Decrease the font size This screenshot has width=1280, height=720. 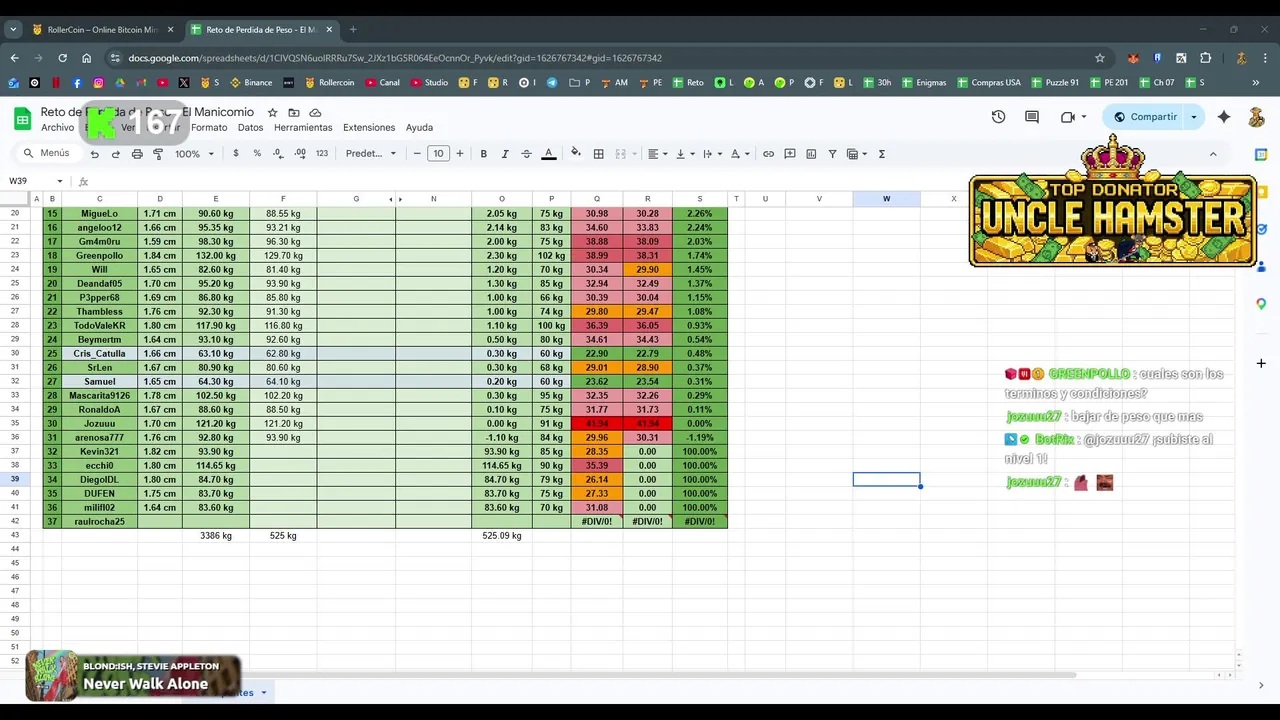(x=417, y=154)
